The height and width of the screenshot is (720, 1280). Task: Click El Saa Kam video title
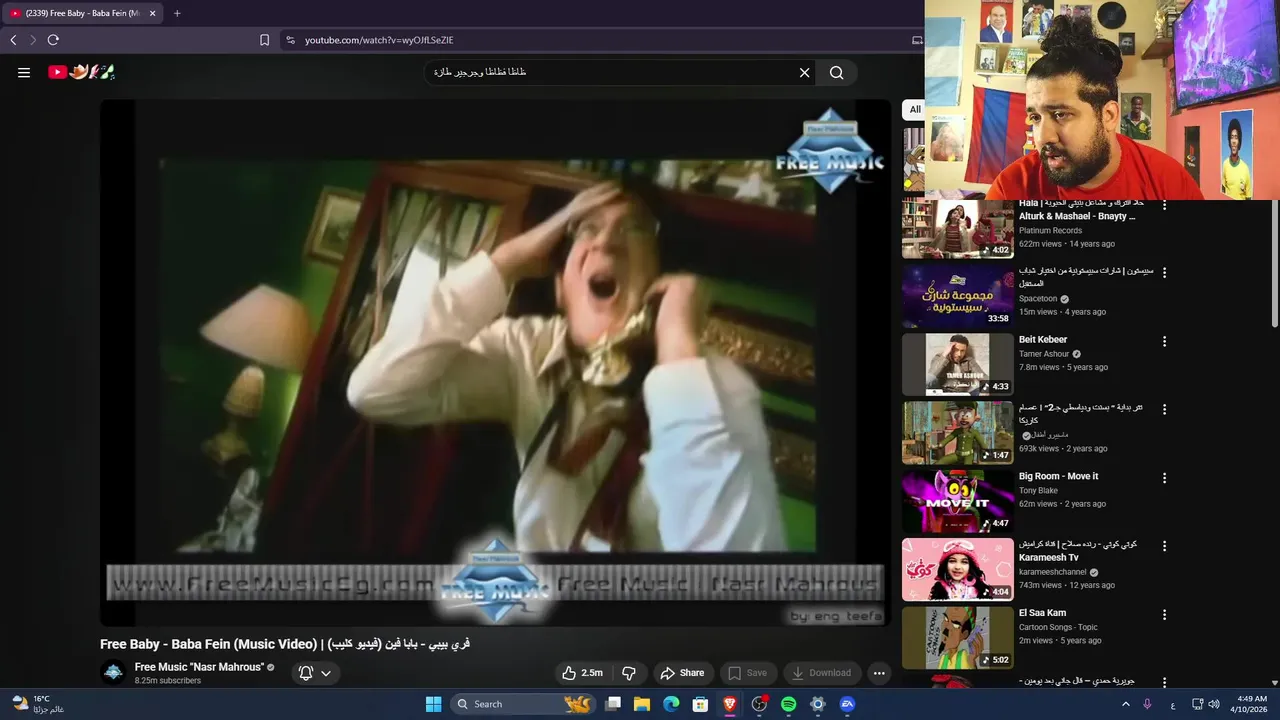coord(1042,613)
